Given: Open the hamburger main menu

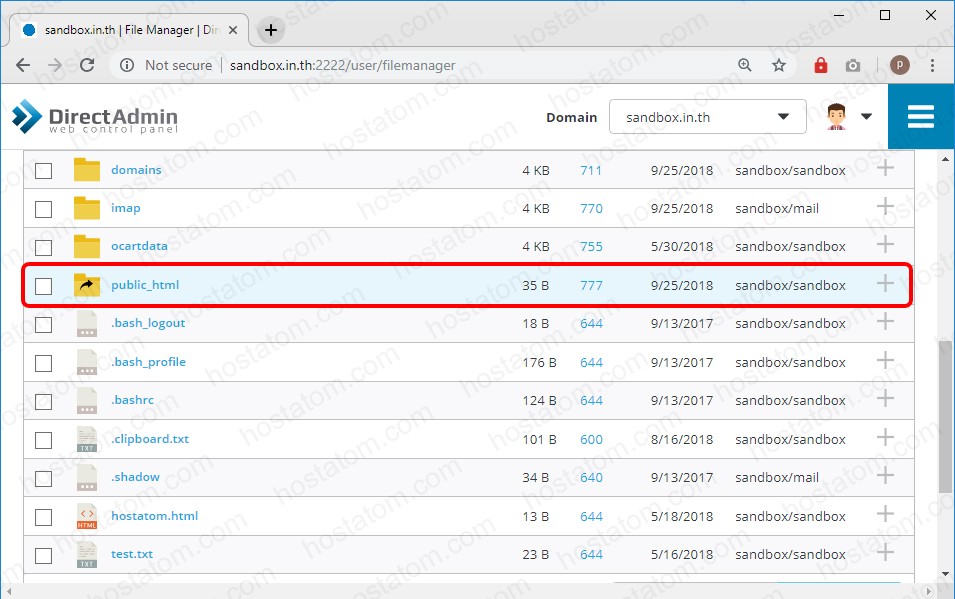Looking at the screenshot, I should click(920, 116).
